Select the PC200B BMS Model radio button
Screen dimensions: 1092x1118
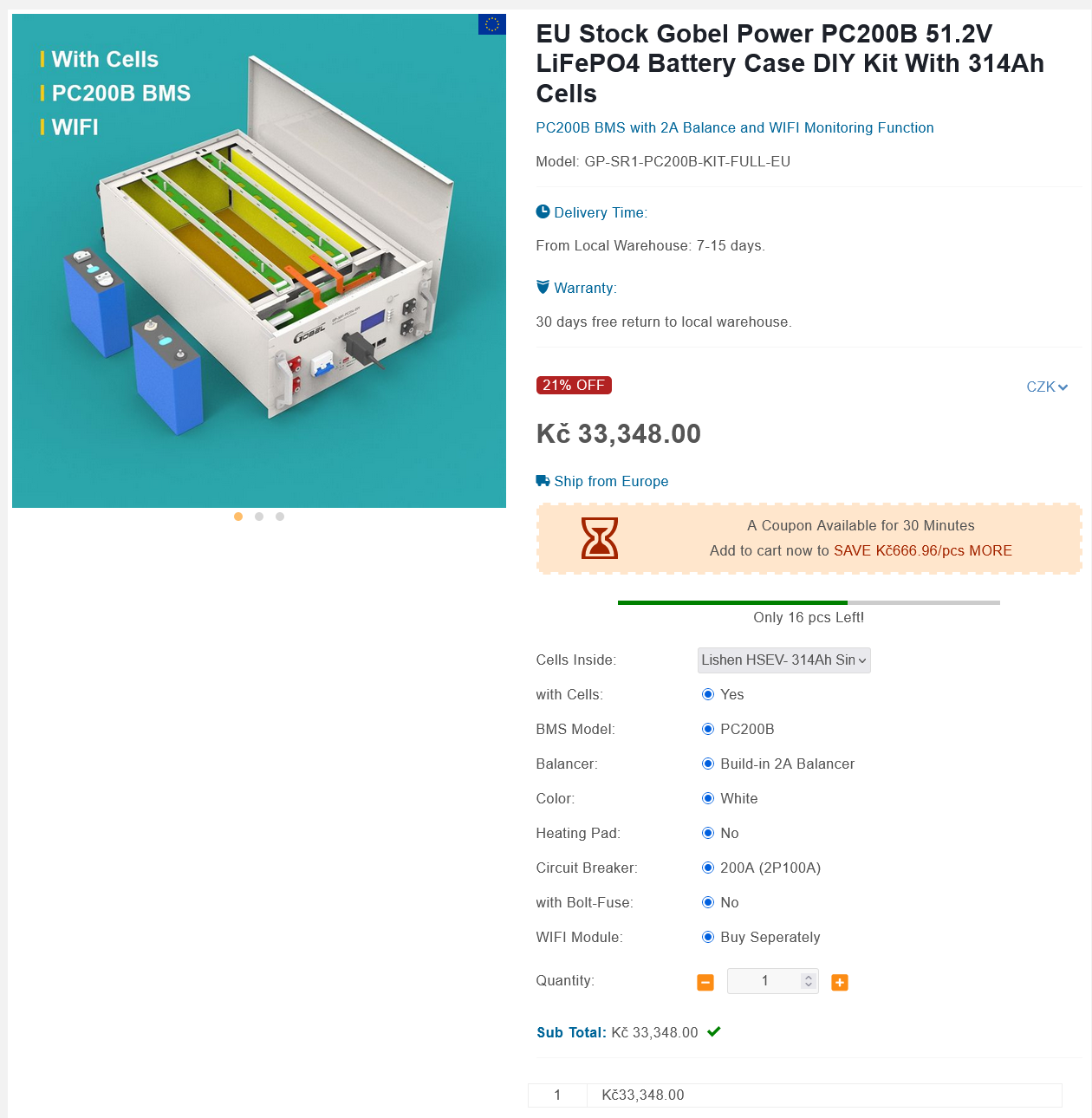click(x=708, y=729)
